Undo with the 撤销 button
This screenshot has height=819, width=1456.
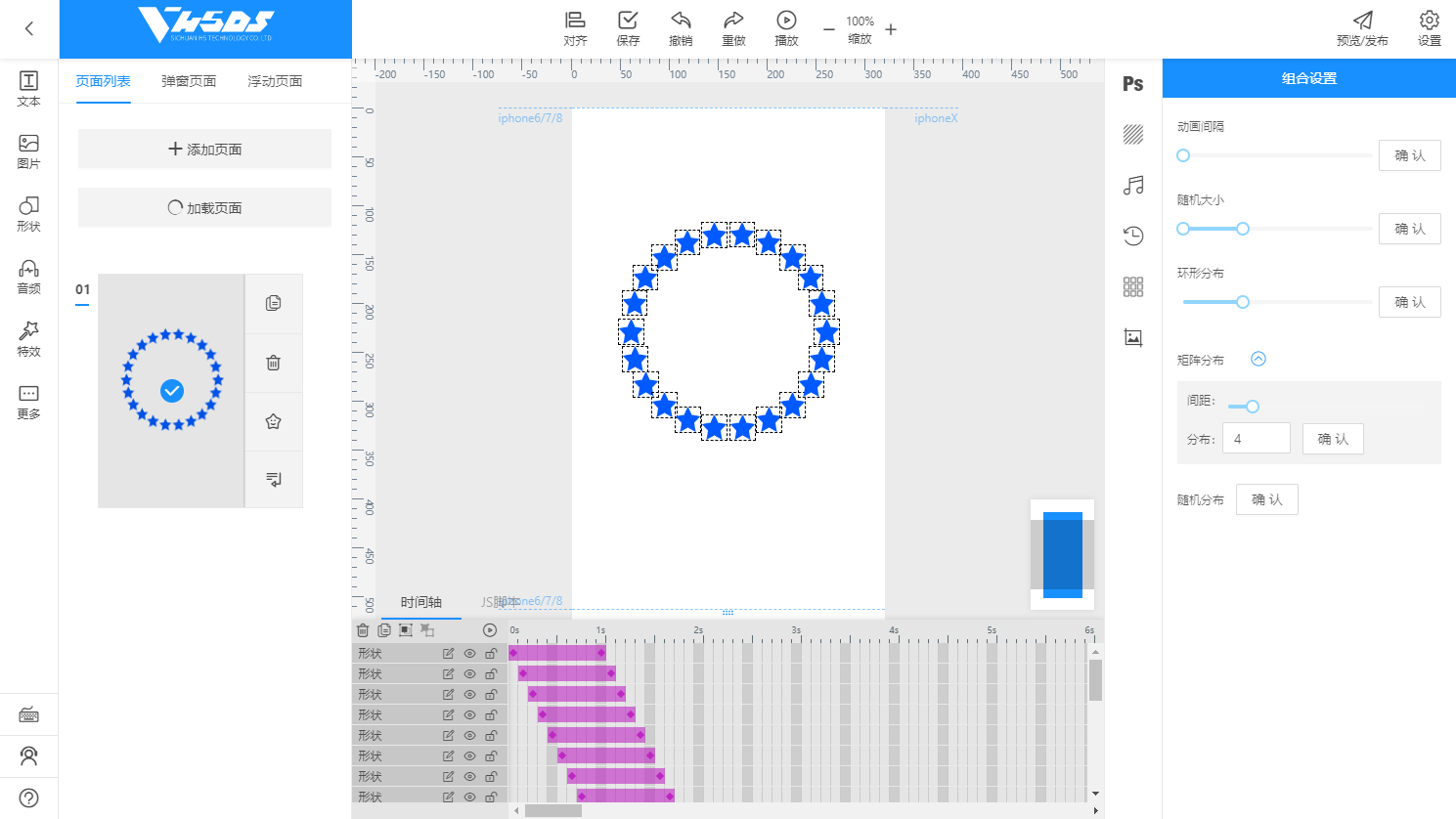coord(681,28)
